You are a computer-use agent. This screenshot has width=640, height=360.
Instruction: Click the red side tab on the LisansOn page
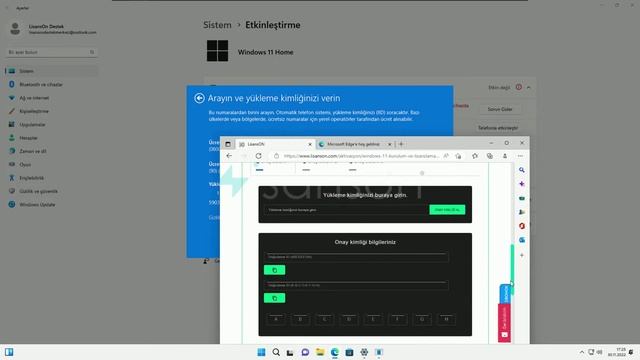[x=504, y=323]
